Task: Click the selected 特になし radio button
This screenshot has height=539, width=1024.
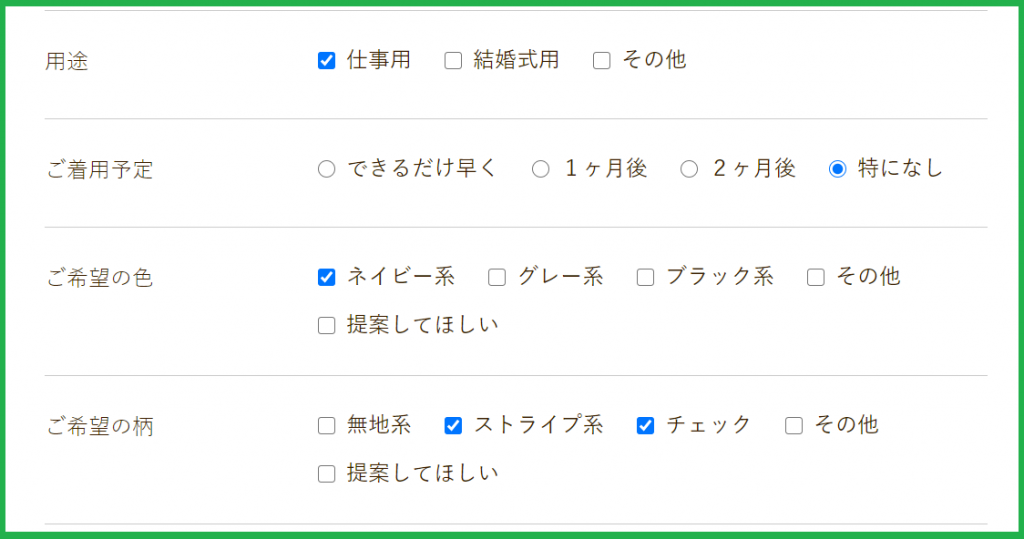Action: click(x=838, y=169)
